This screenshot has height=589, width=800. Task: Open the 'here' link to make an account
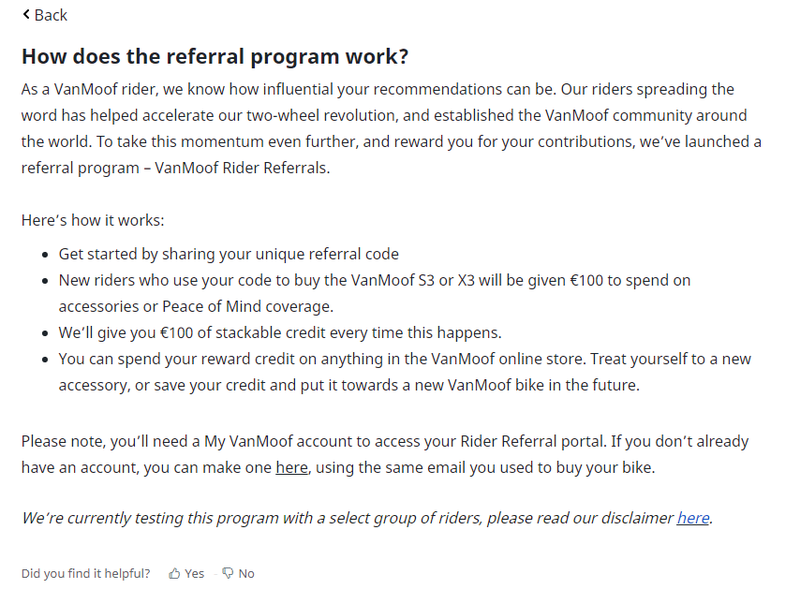click(291, 468)
